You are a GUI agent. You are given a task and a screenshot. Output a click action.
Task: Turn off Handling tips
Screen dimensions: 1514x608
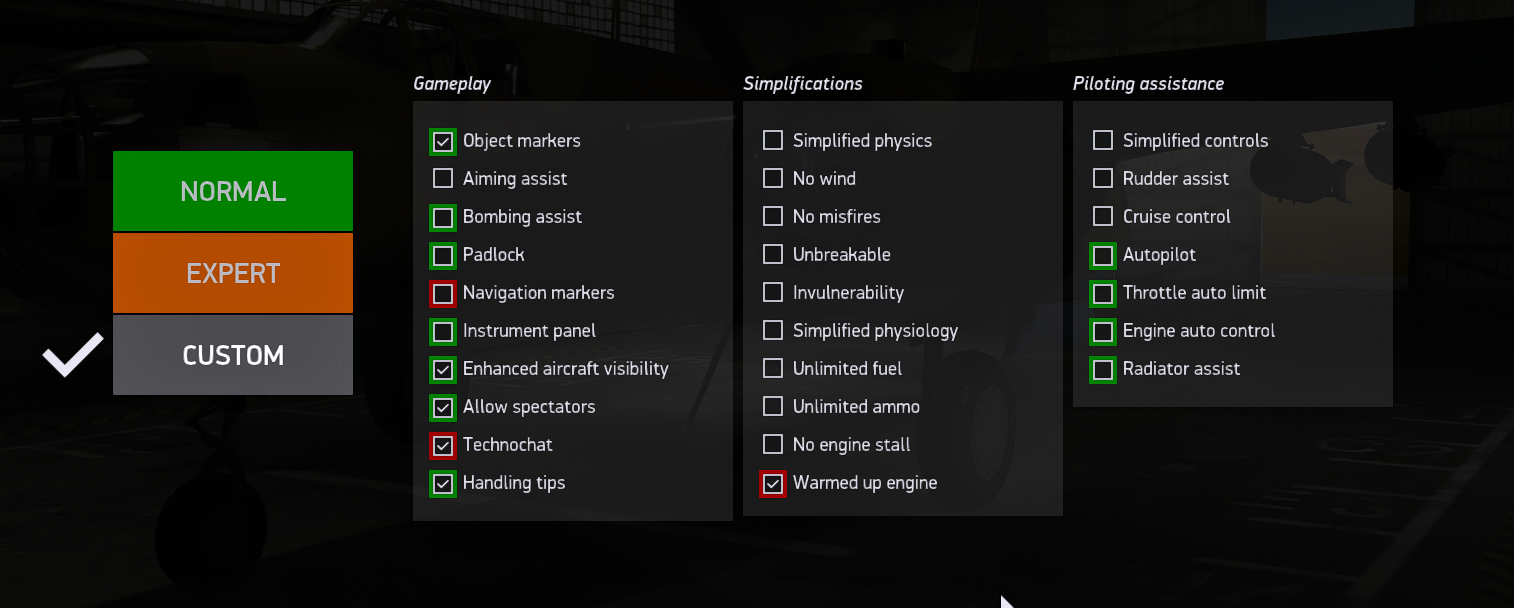coord(443,483)
